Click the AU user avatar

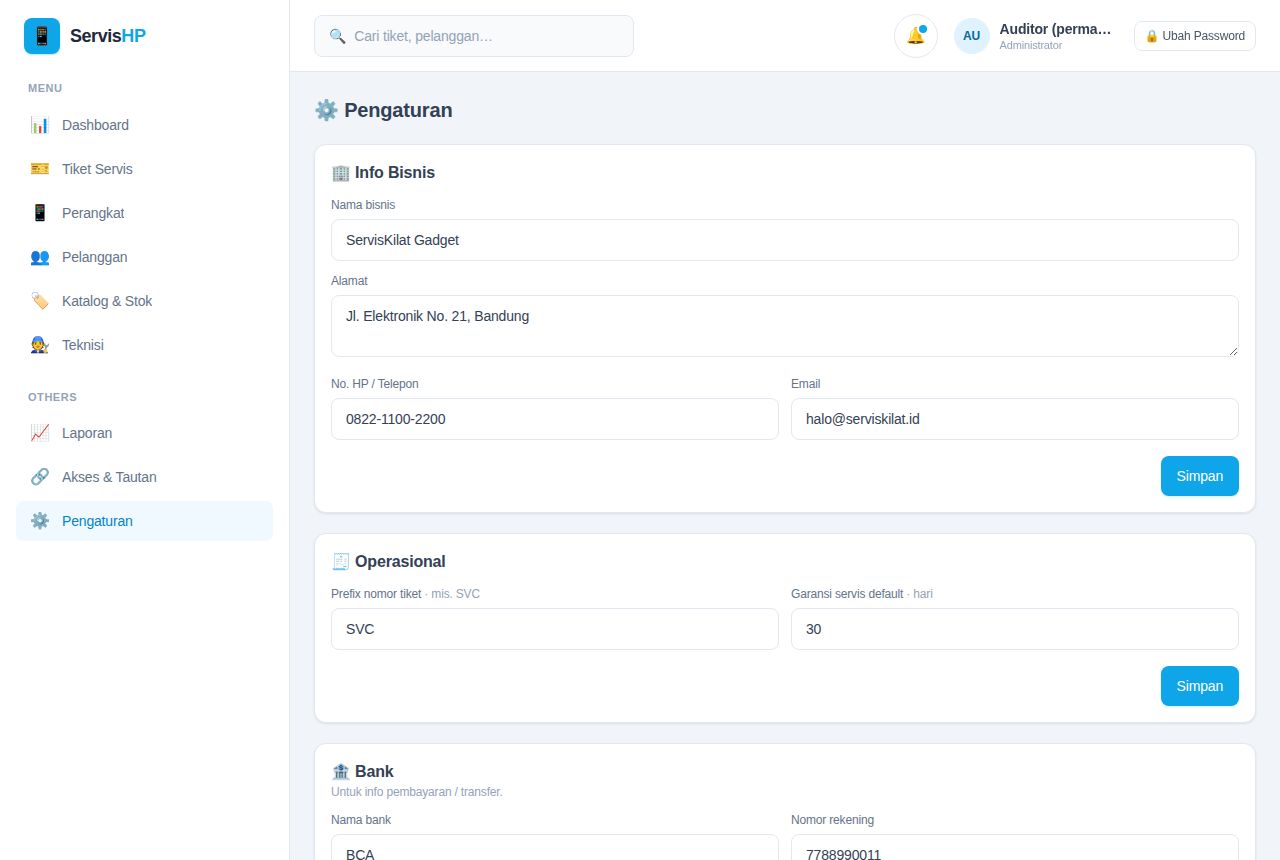[x=972, y=36]
